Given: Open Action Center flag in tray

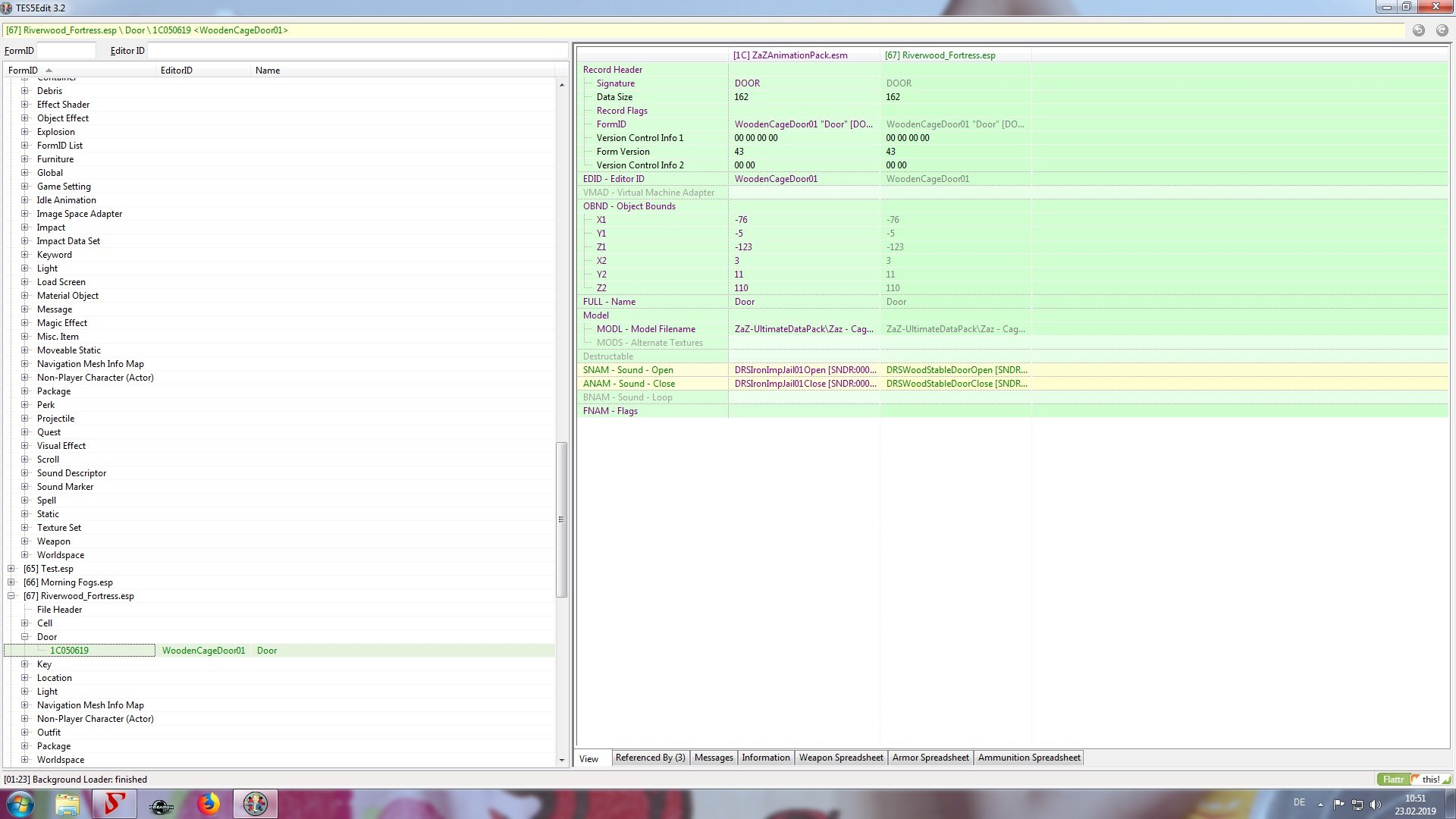Looking at the screenshot, I should [x=1338, y=805].
